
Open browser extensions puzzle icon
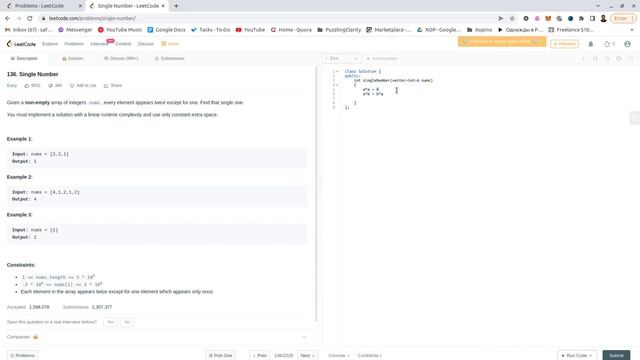coord(581,18)
